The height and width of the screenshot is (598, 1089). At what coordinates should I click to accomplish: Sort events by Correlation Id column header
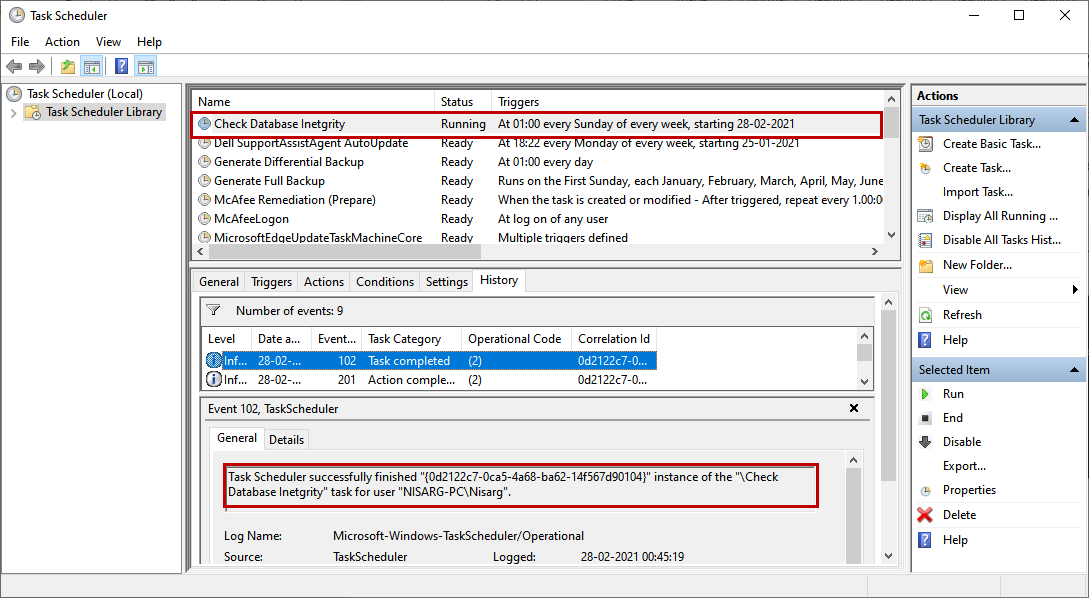click(x=614, y=339)
